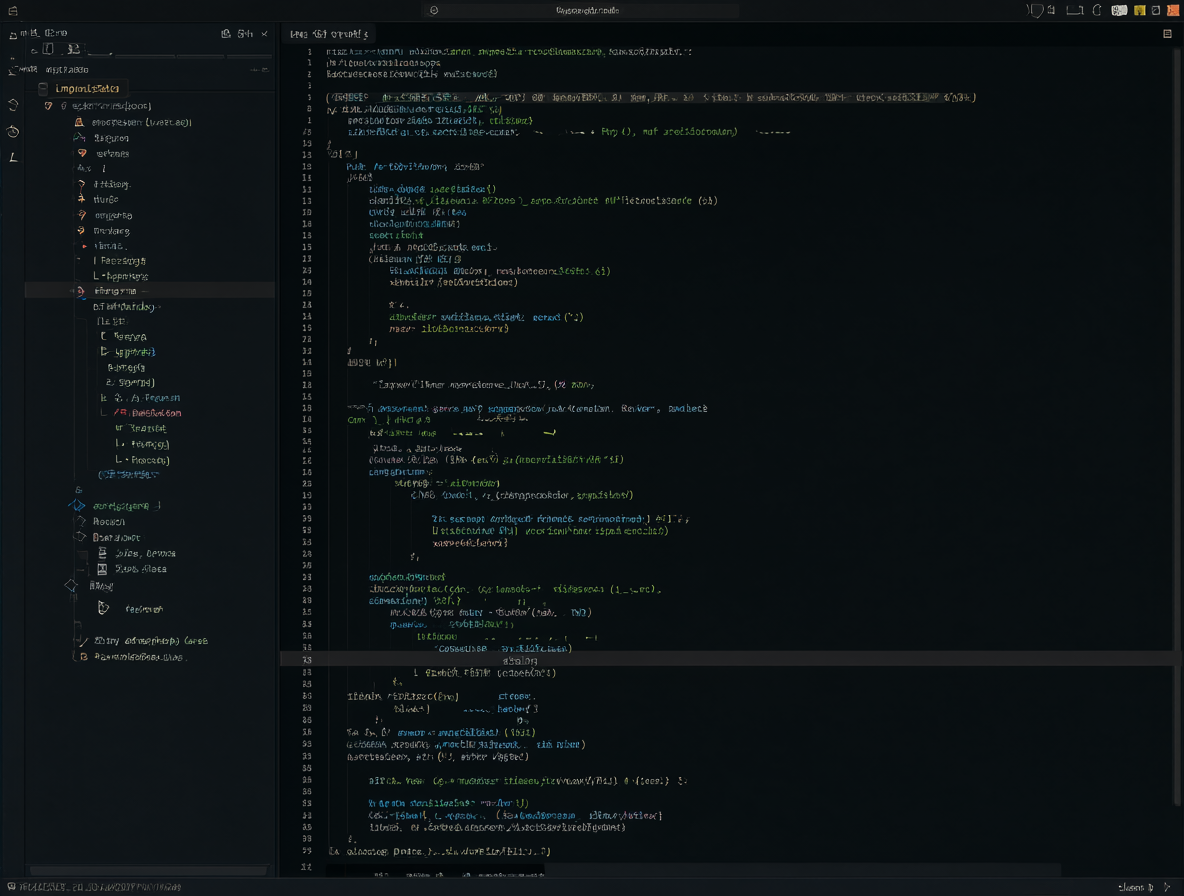Click the blue diamond icon in the sidebar tree

coord(77,506)
